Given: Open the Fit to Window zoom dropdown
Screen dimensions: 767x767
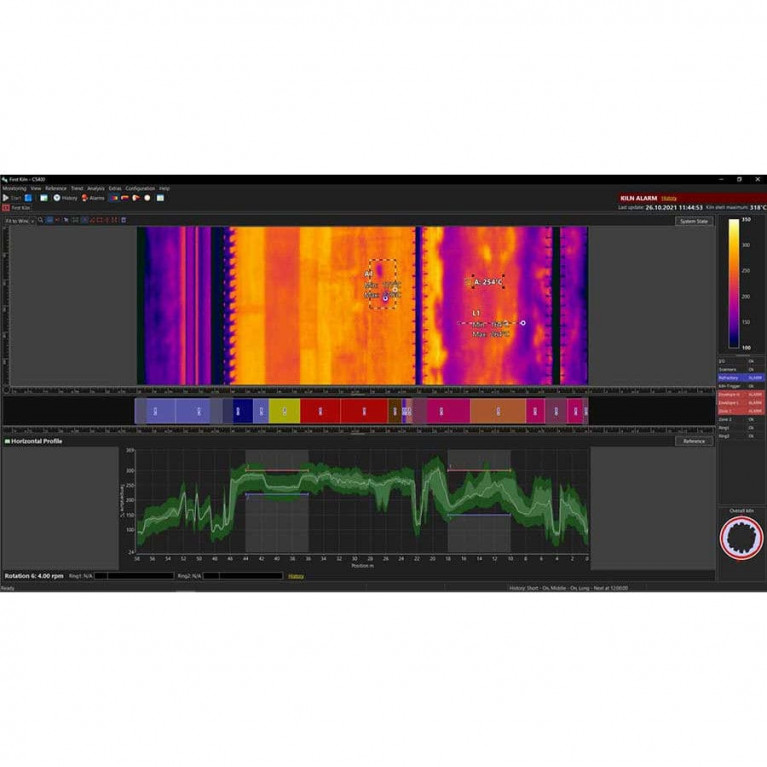Looking at the screenshot, I should (20, 221).
